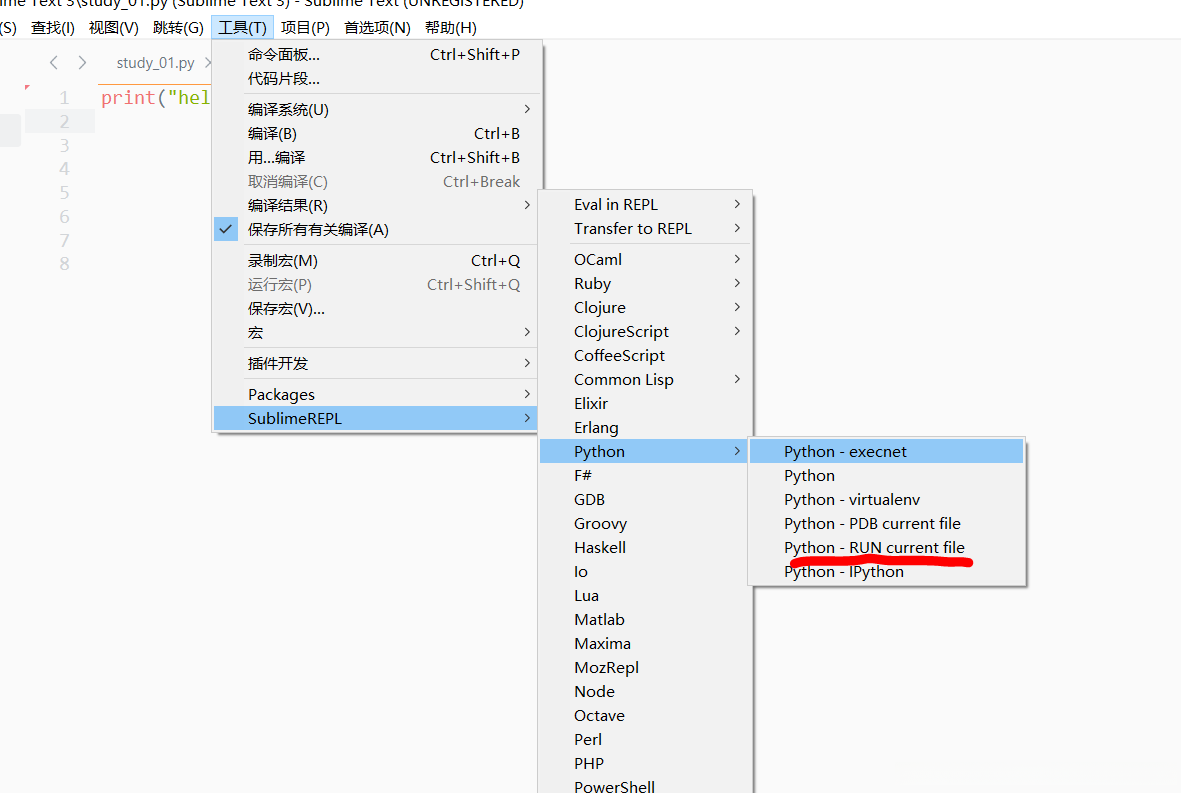Open 项目(P) menu
1181x793 pixels.
tap(305, 28)
